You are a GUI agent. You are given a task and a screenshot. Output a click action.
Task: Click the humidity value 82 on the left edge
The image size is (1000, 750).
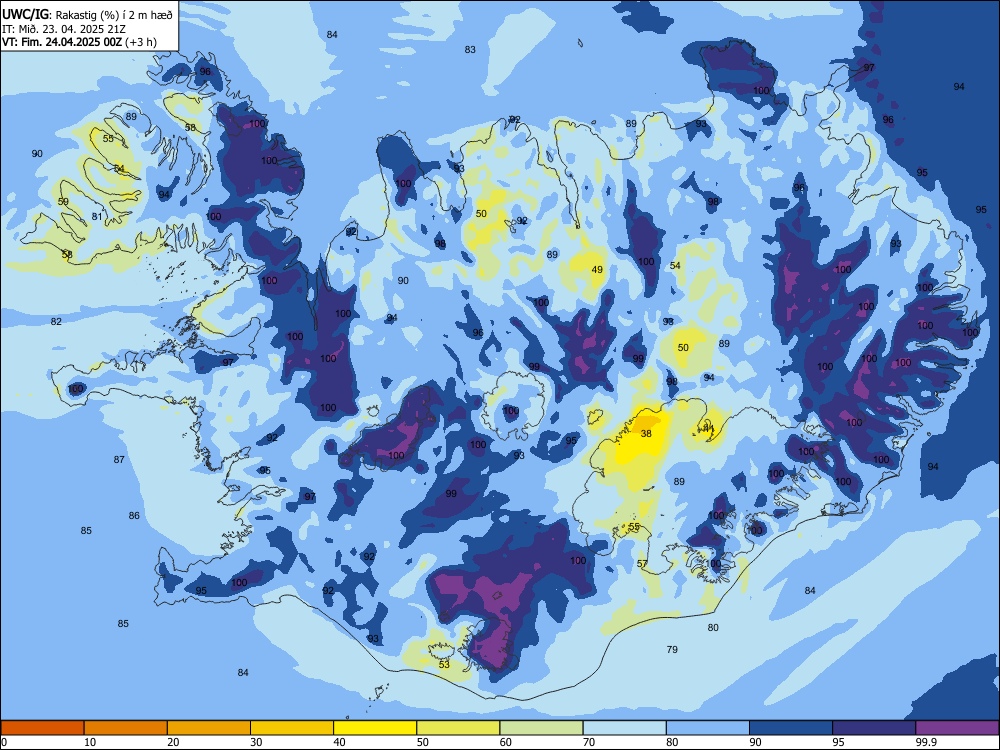(57, 322)
